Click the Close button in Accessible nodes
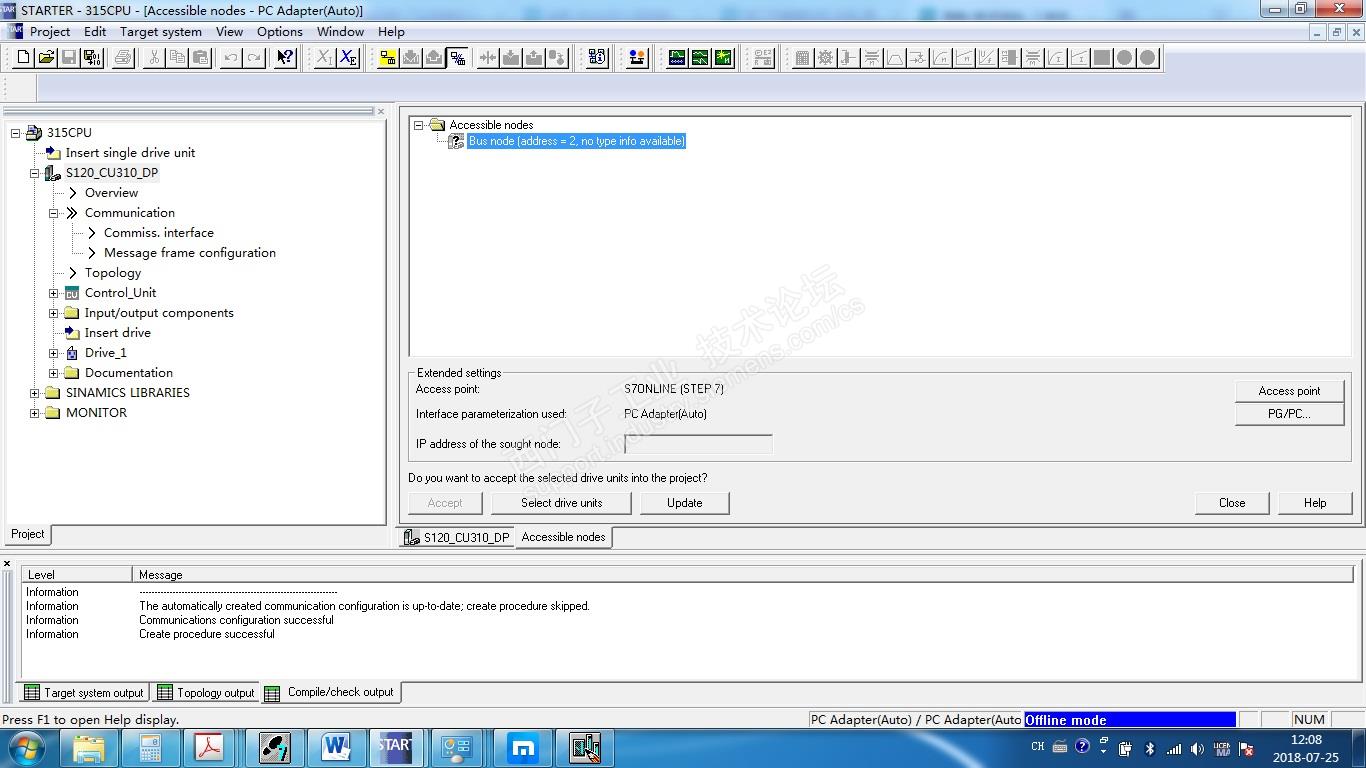 (1232, 503)
